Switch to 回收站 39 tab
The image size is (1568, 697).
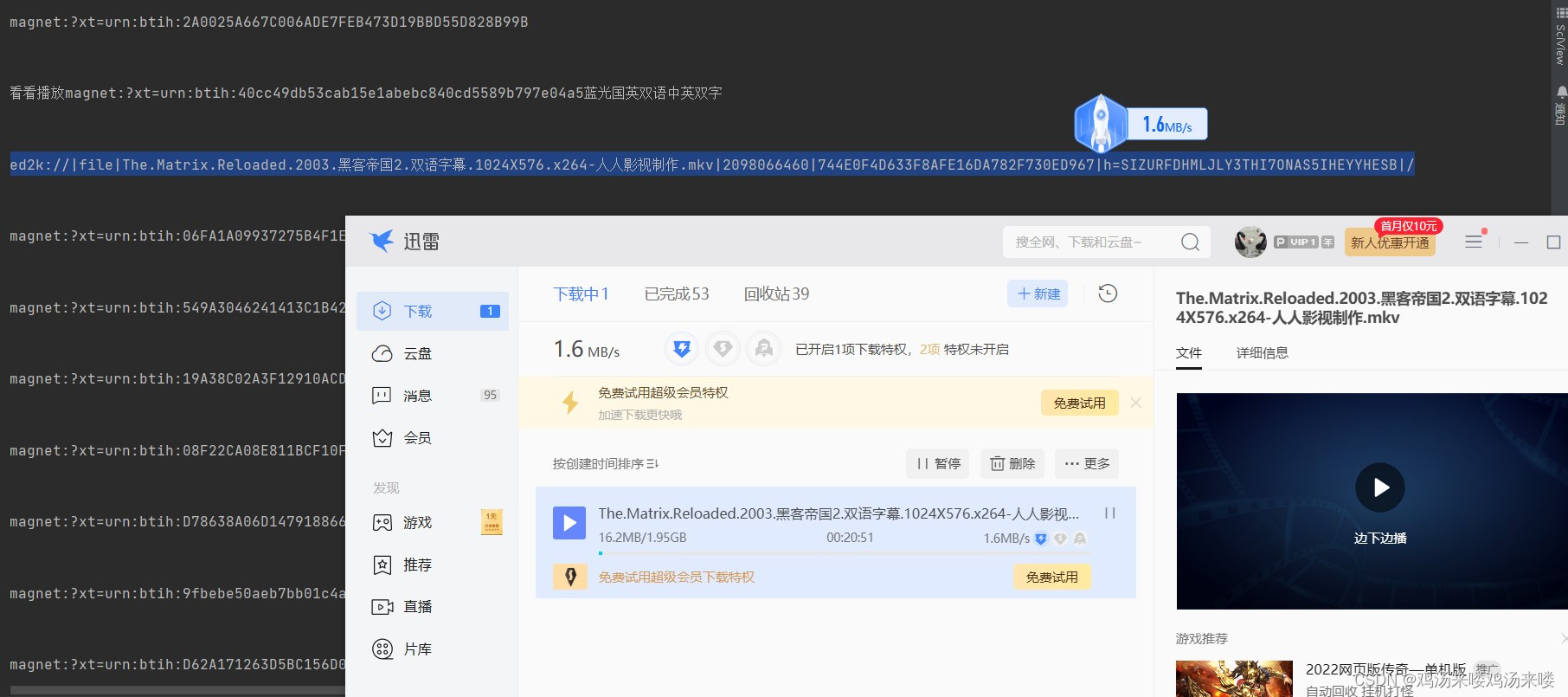(776, 294)
